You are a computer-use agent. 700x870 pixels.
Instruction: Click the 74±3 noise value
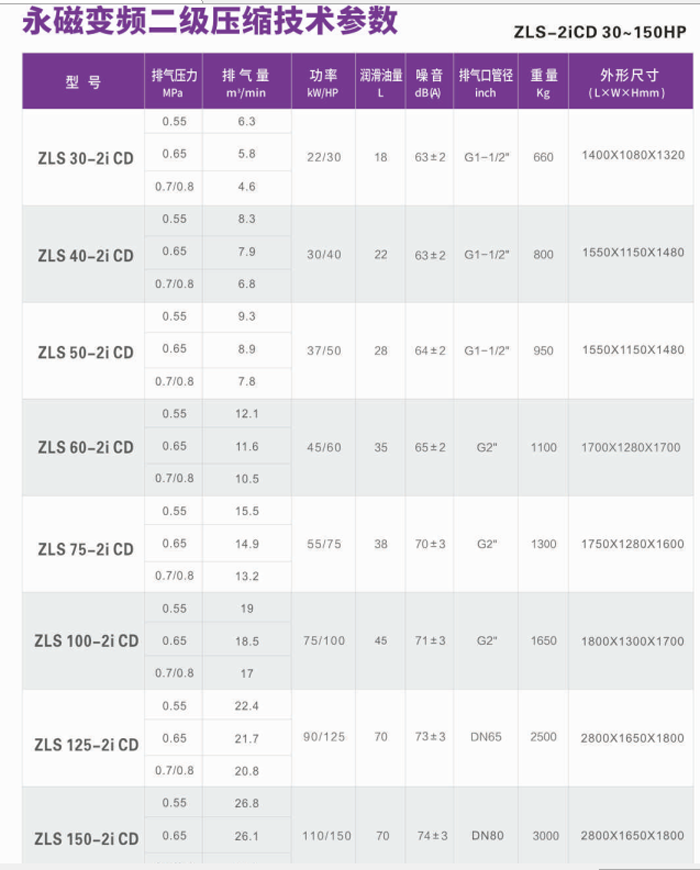point(430,836)
